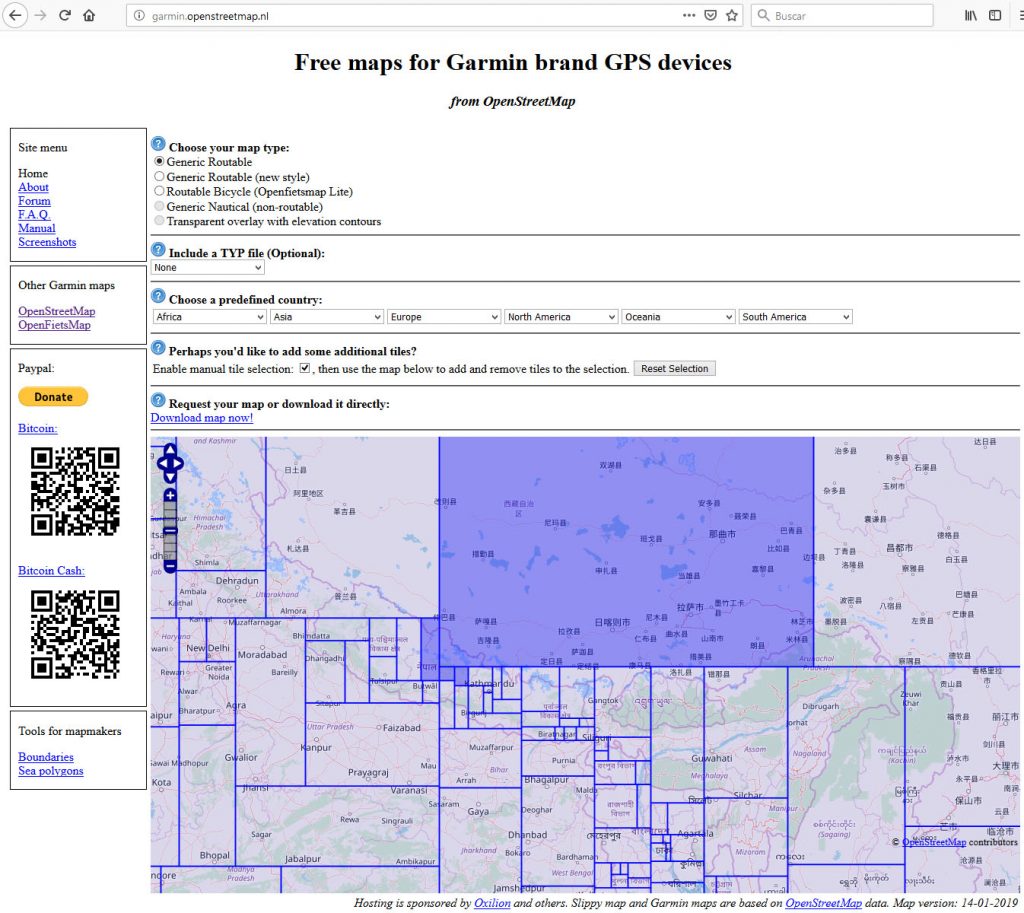This screenshot has height=913, width=1024.
Task: Click the Reset Selection button
Action: pos(675,368)
